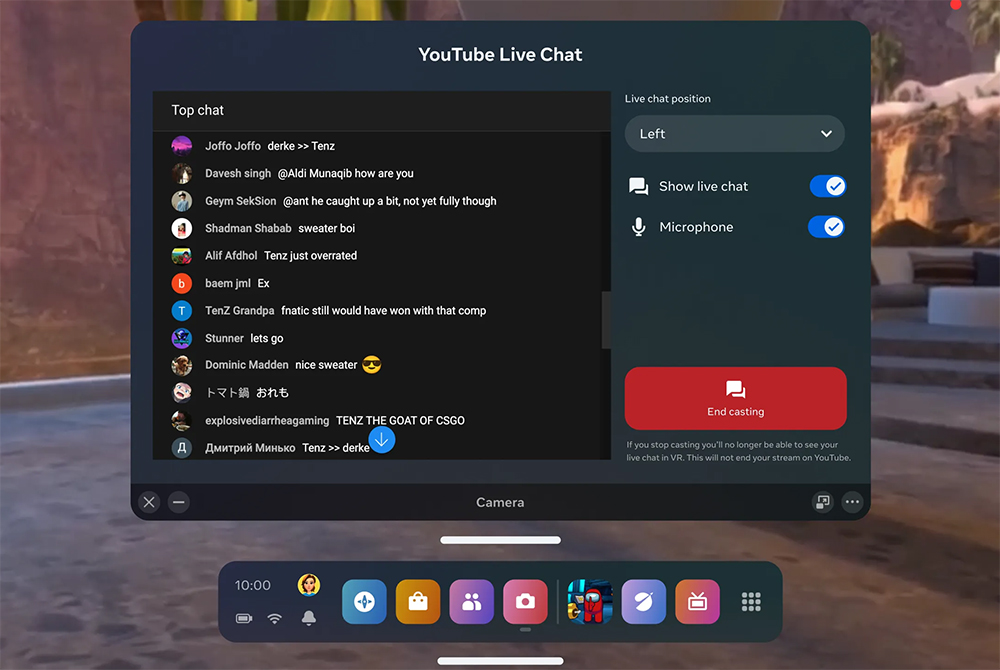Screen dimensions: 1000x670
Task: Pop the window into picture-in-picture mode
Action: tap(822, 502)
